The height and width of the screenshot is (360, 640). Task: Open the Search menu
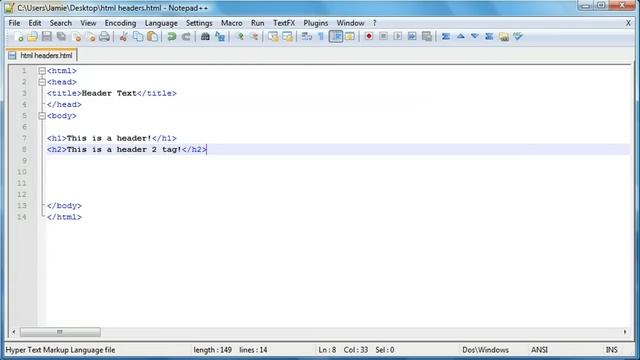pyautogui.click(x=61, y=23)
